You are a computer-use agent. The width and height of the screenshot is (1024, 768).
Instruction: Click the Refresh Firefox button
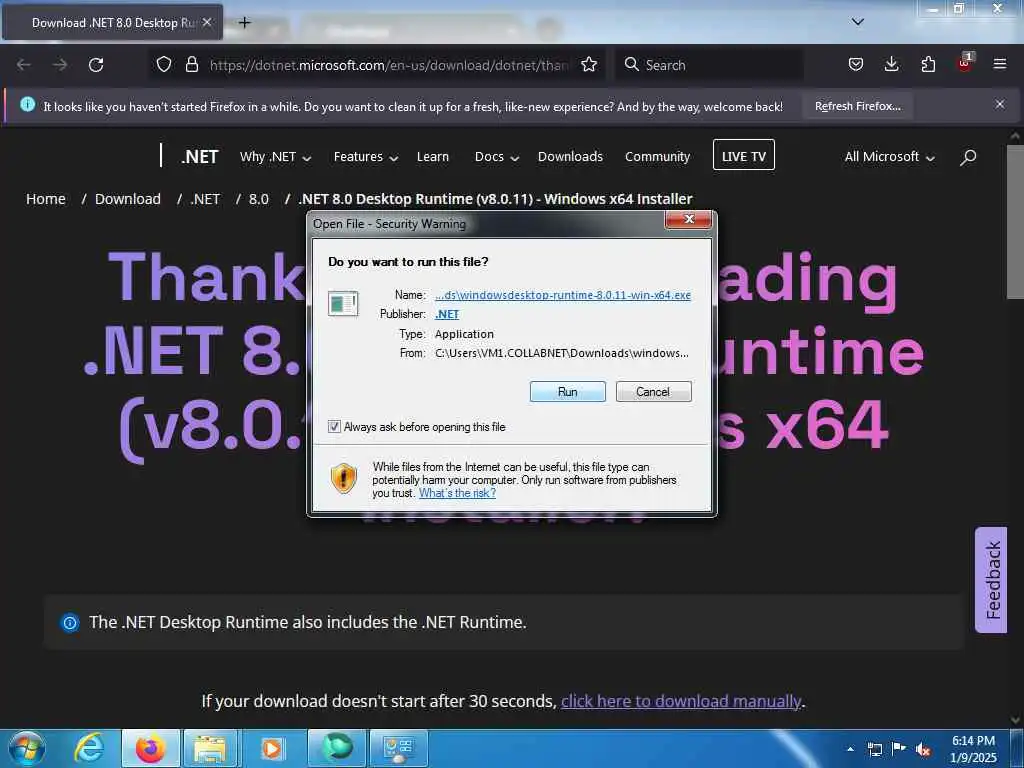click(x=857, y=106)
